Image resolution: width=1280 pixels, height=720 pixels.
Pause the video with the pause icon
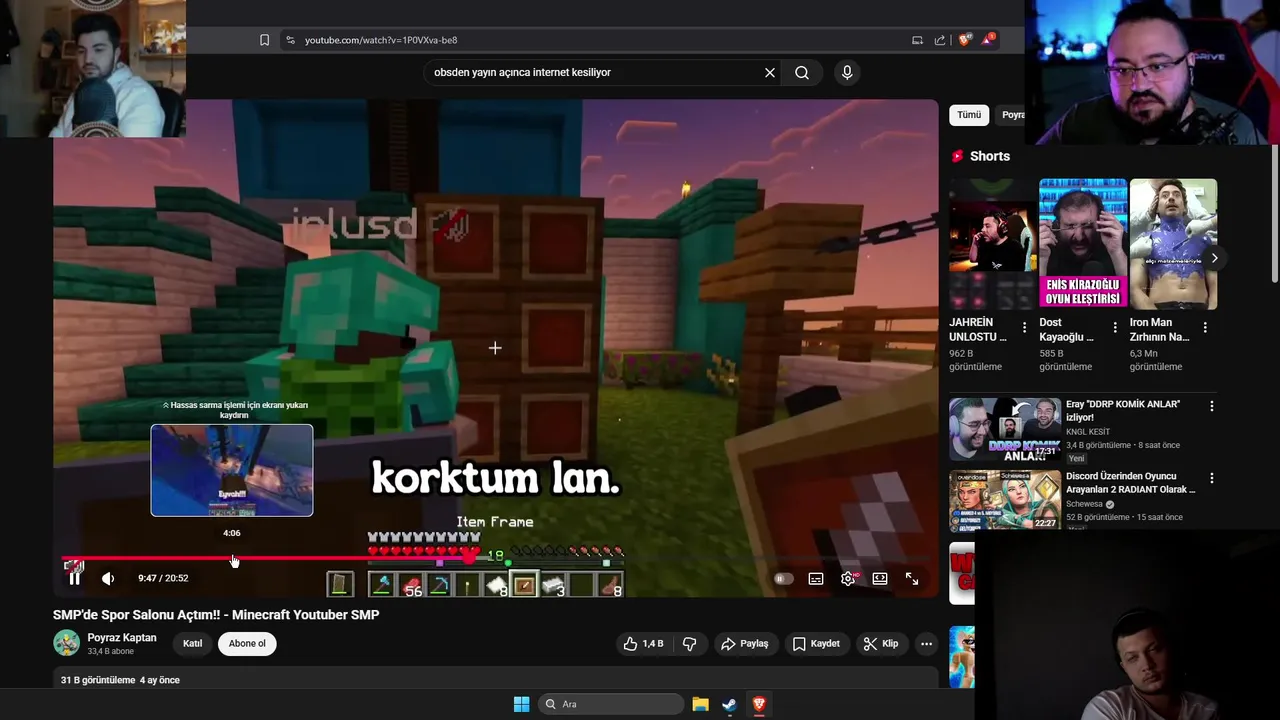(74, 578)
